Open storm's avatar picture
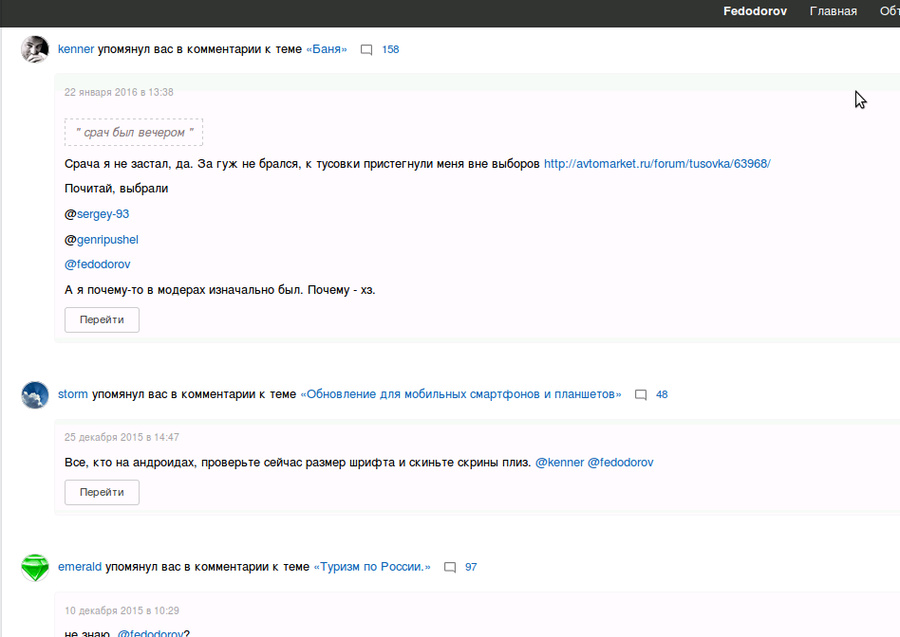This screenshot has width=900, height=637. 35,395
